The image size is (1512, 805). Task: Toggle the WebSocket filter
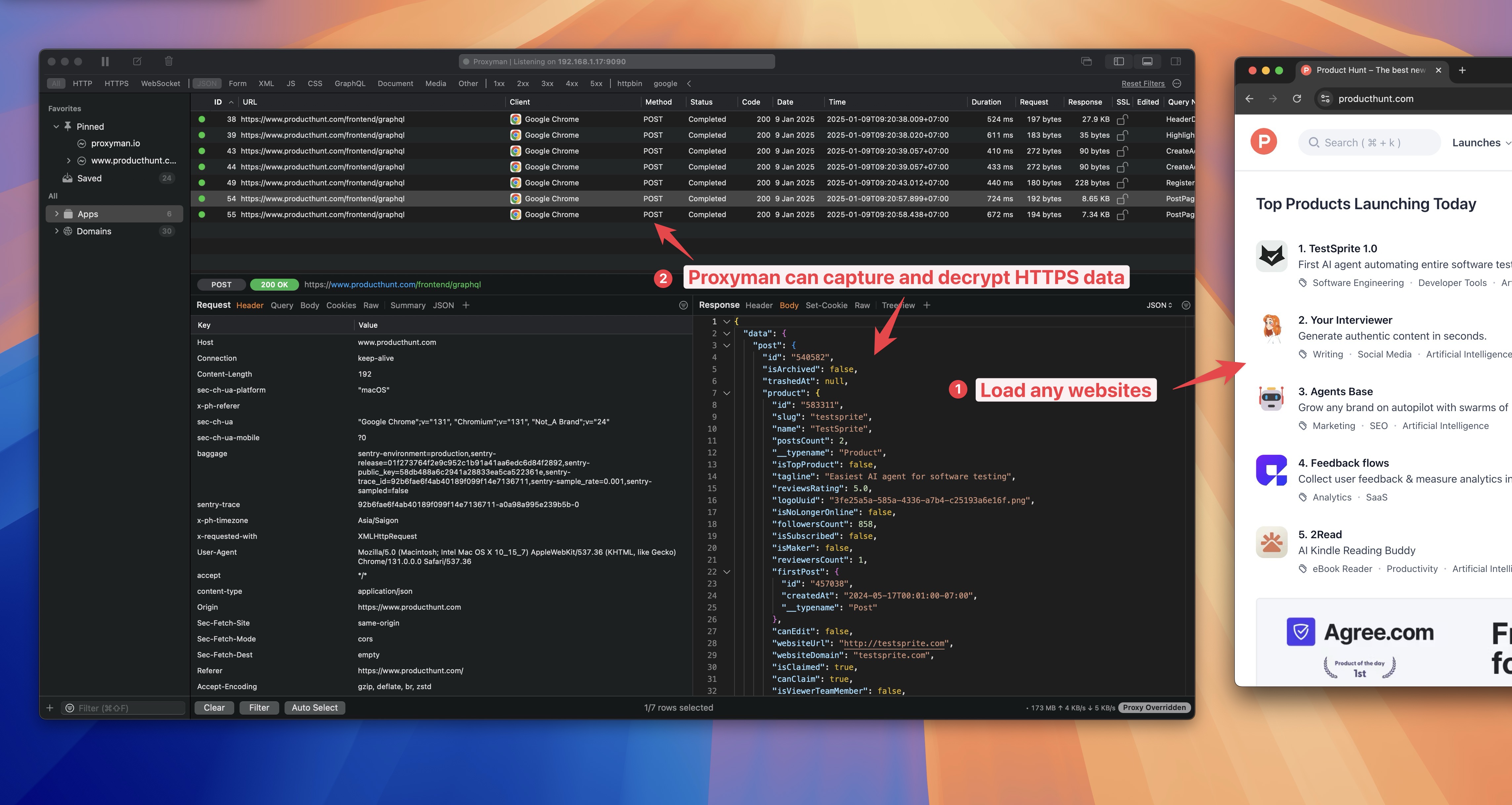coord(160,83)
